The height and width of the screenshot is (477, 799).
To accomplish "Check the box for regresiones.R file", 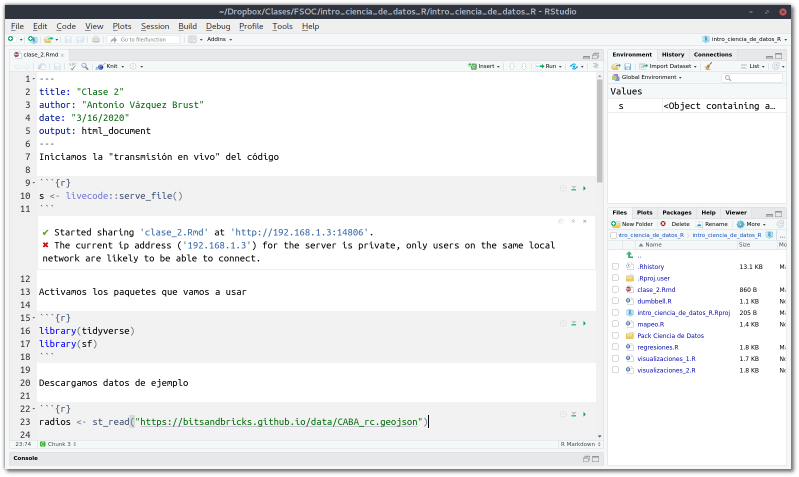I will (x=615, y=348).
